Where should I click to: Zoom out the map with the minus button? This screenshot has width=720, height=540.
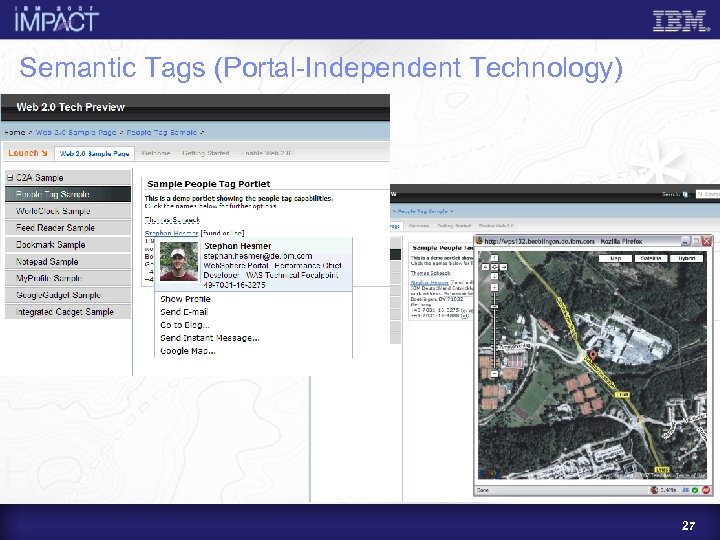click(494, 374)
